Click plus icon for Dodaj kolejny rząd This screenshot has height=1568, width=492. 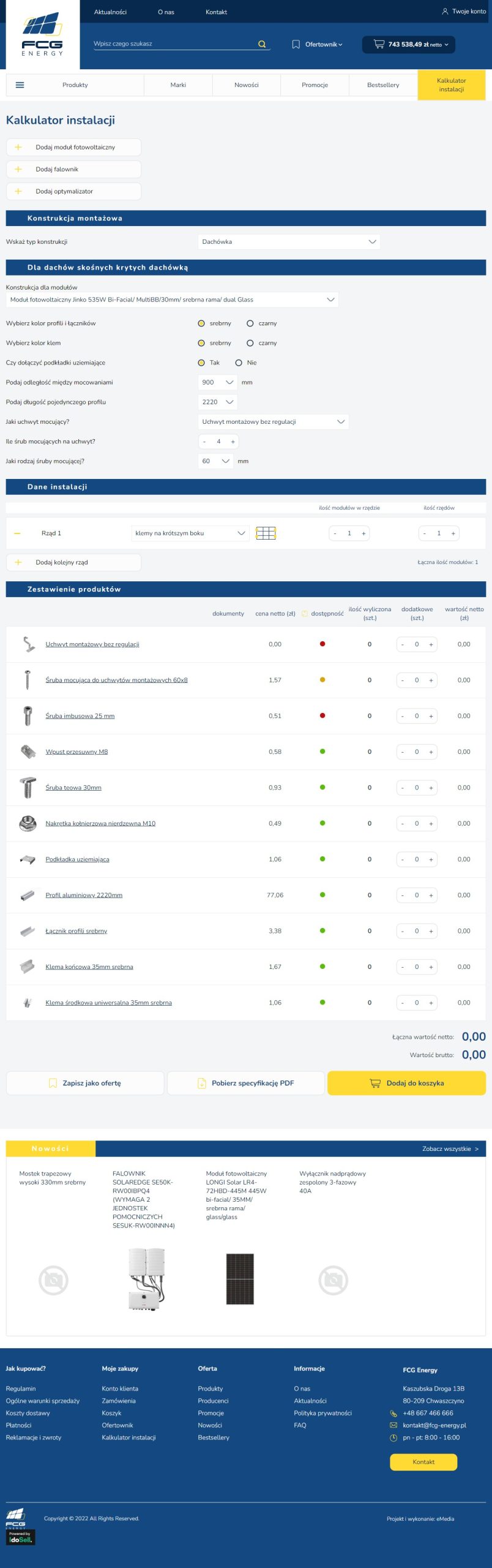tap(18, 562)
